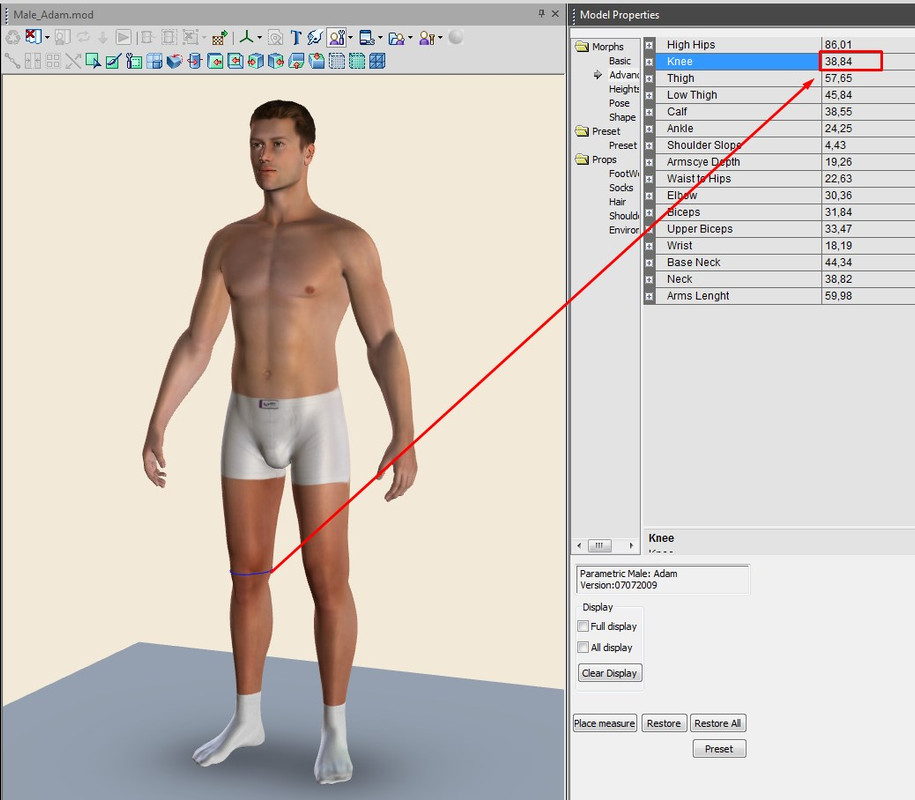Viewport: 915px width, 800px height.
Task: Expand the Ankle row plus button
Action: click(x=649, y=128)
